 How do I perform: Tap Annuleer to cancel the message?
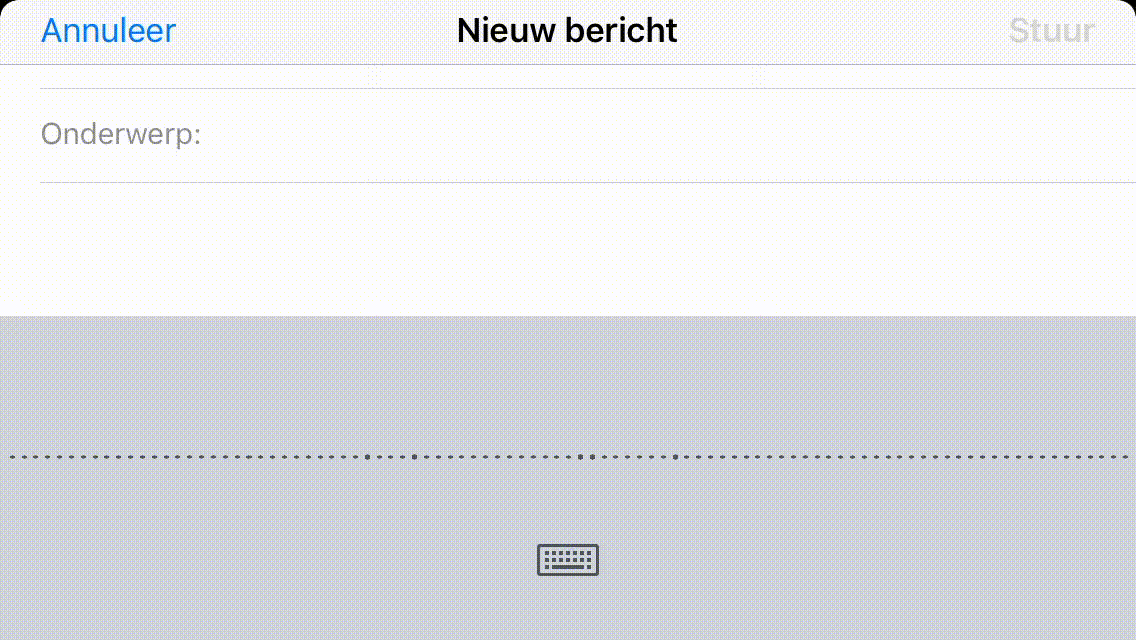click(x=109, y=30)
